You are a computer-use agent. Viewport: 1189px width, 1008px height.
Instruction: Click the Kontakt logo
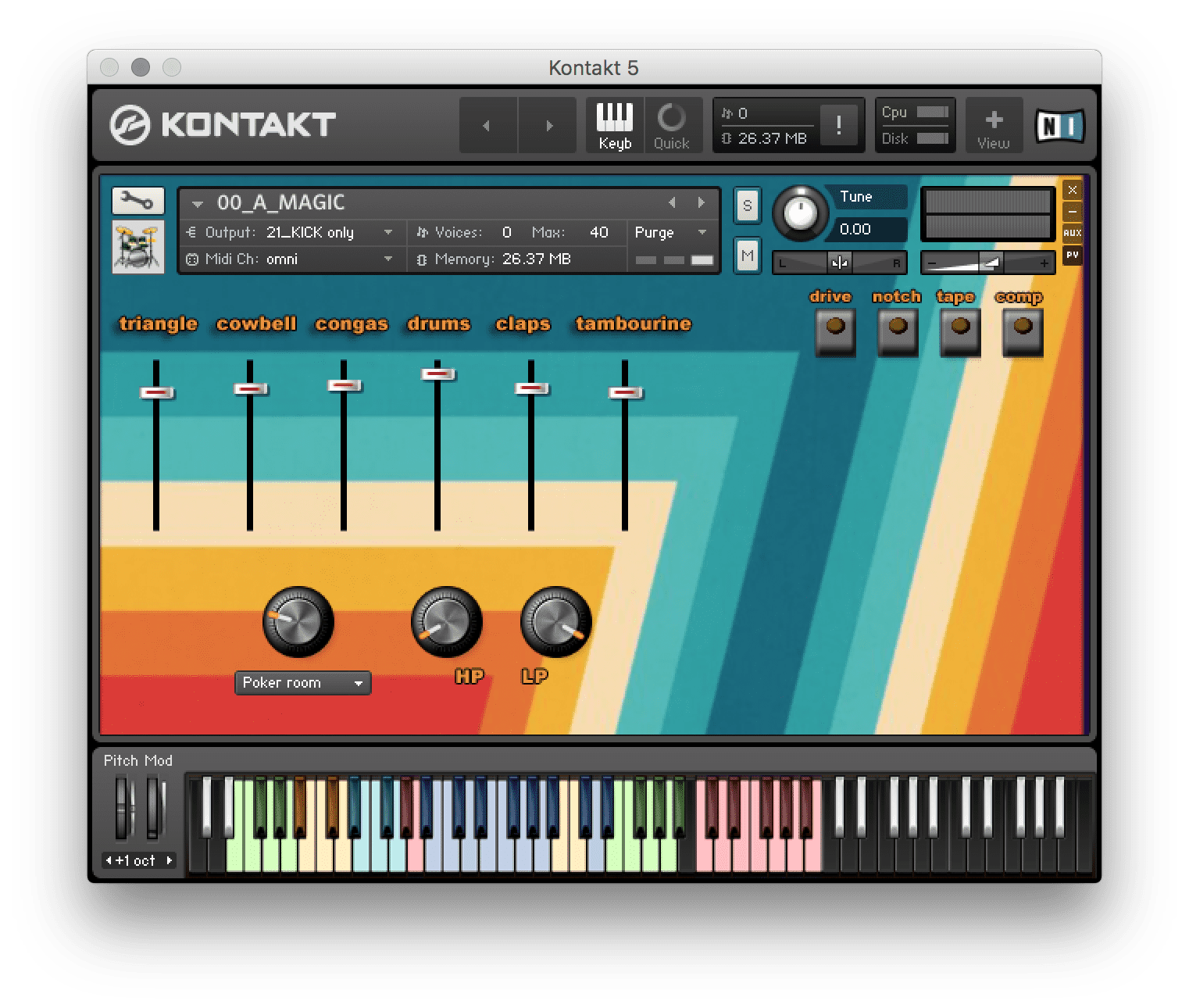click(x=223, y=125)
